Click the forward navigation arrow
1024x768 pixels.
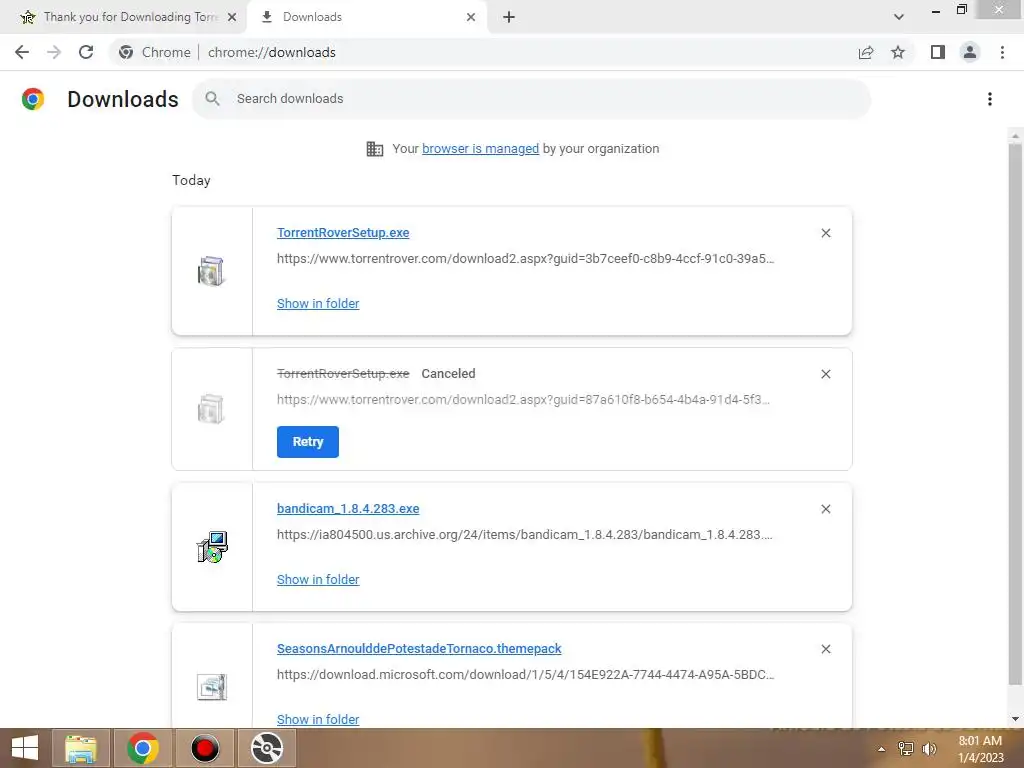tap(54, 52)
